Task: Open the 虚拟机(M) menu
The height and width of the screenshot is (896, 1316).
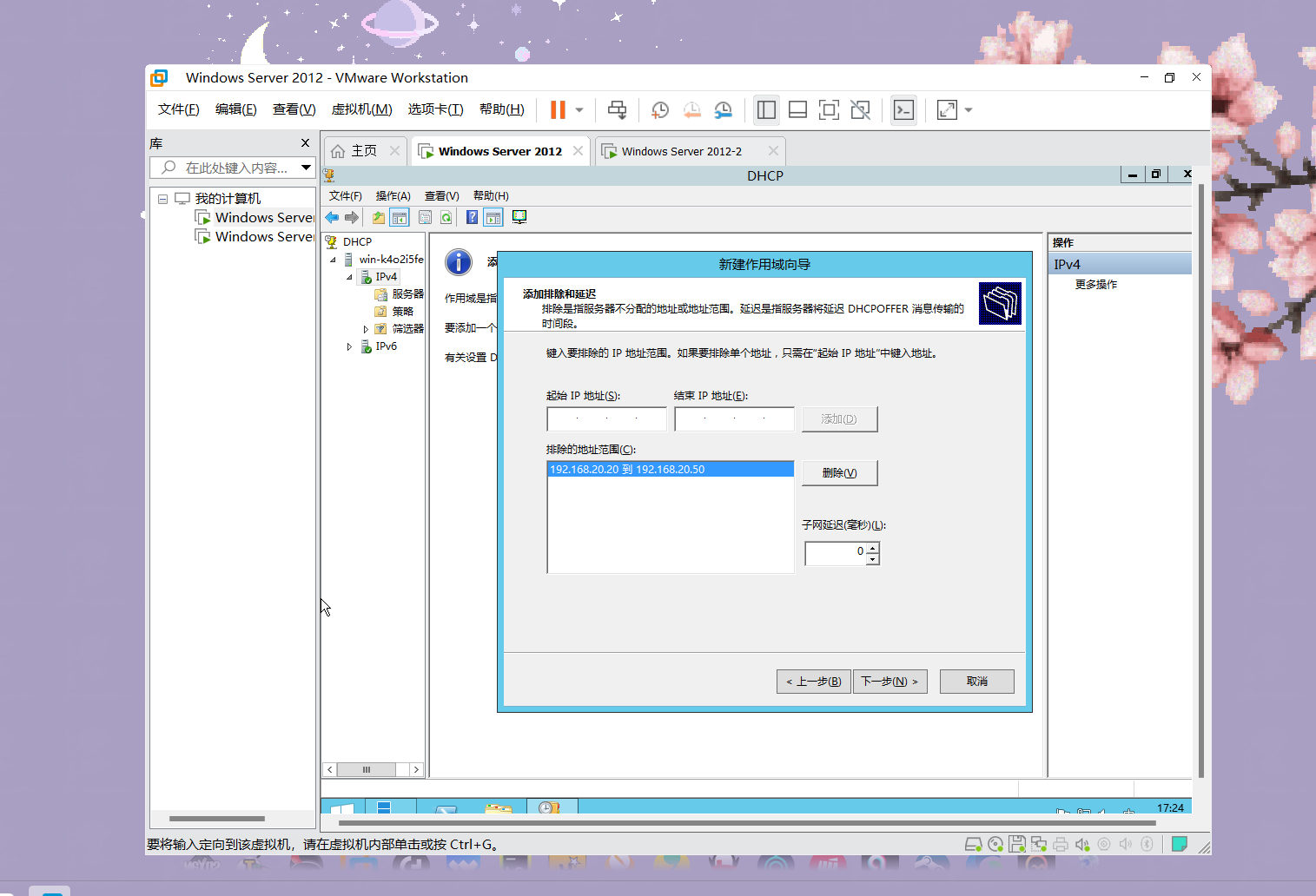Action: tap(361, 109)
